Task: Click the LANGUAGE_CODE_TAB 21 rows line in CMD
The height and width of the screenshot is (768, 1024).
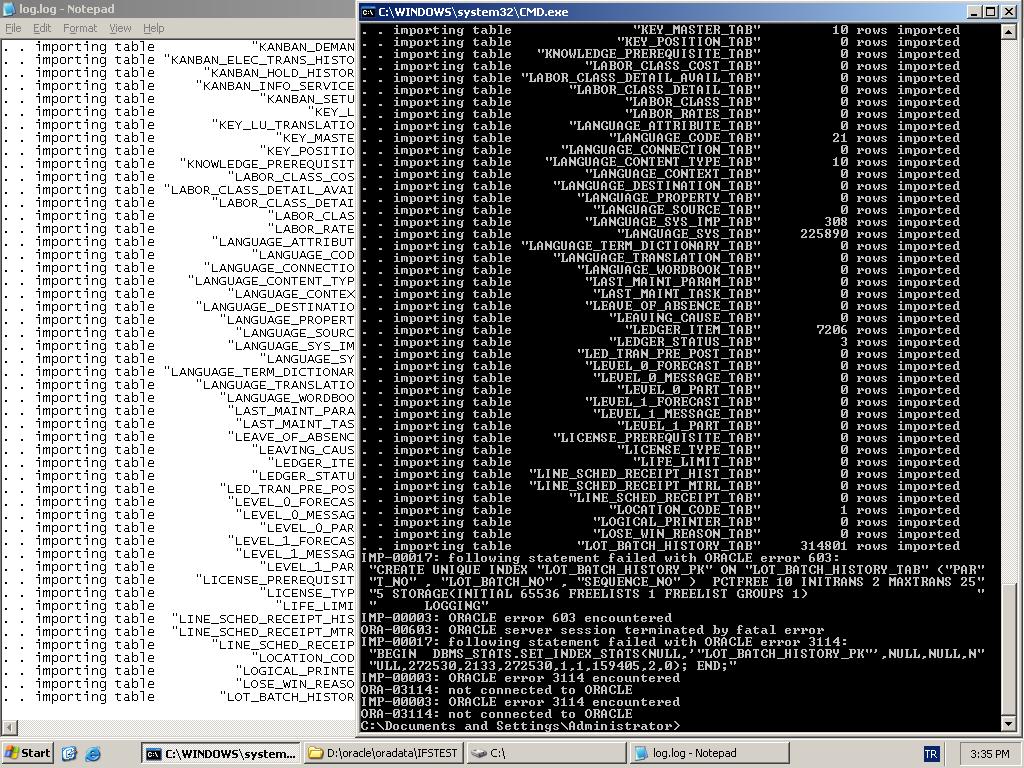Action: coord(661,138)
